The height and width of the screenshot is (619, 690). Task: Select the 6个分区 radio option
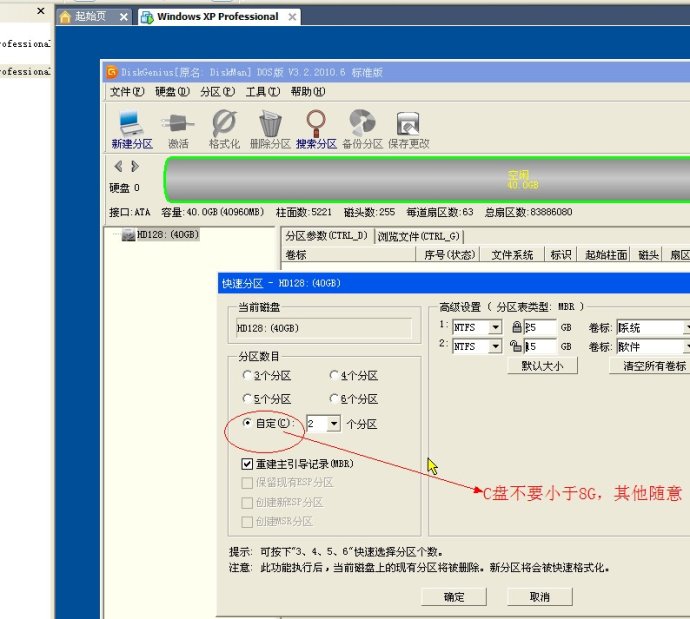[334, 399]
